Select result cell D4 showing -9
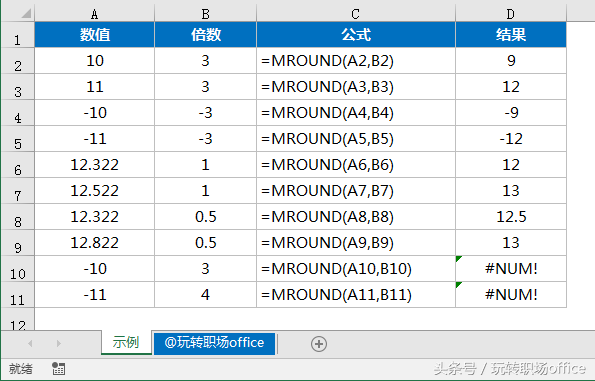 511,113
